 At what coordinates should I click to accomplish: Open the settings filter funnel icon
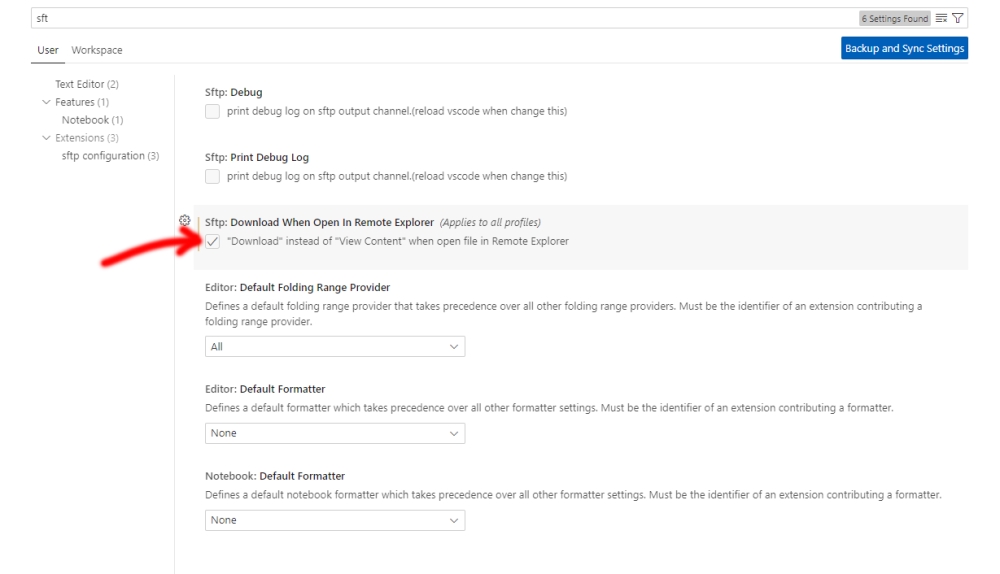(958, 18)
